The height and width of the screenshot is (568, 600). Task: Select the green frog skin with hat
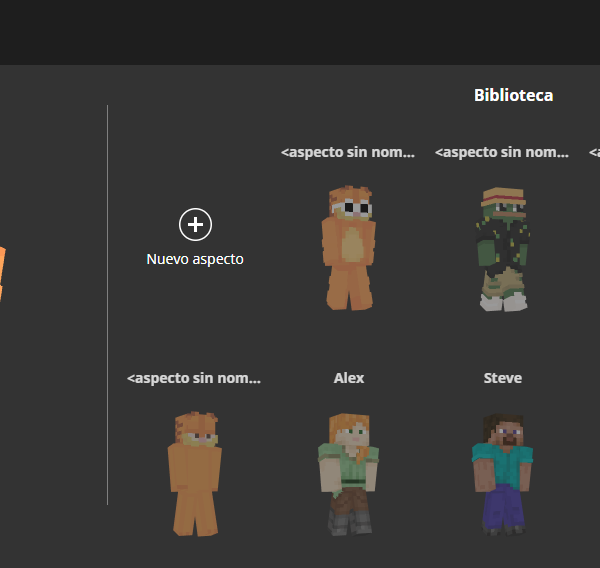tap(503, 249)
